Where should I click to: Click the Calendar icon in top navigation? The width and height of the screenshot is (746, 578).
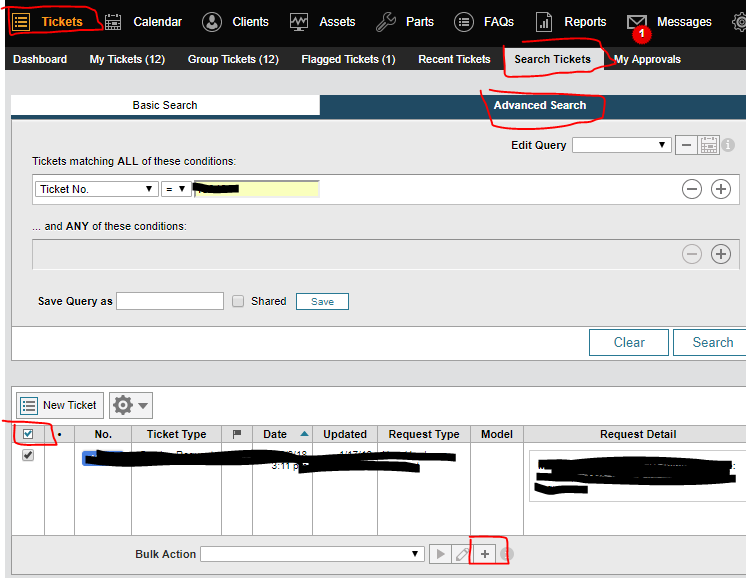(113, 22)
